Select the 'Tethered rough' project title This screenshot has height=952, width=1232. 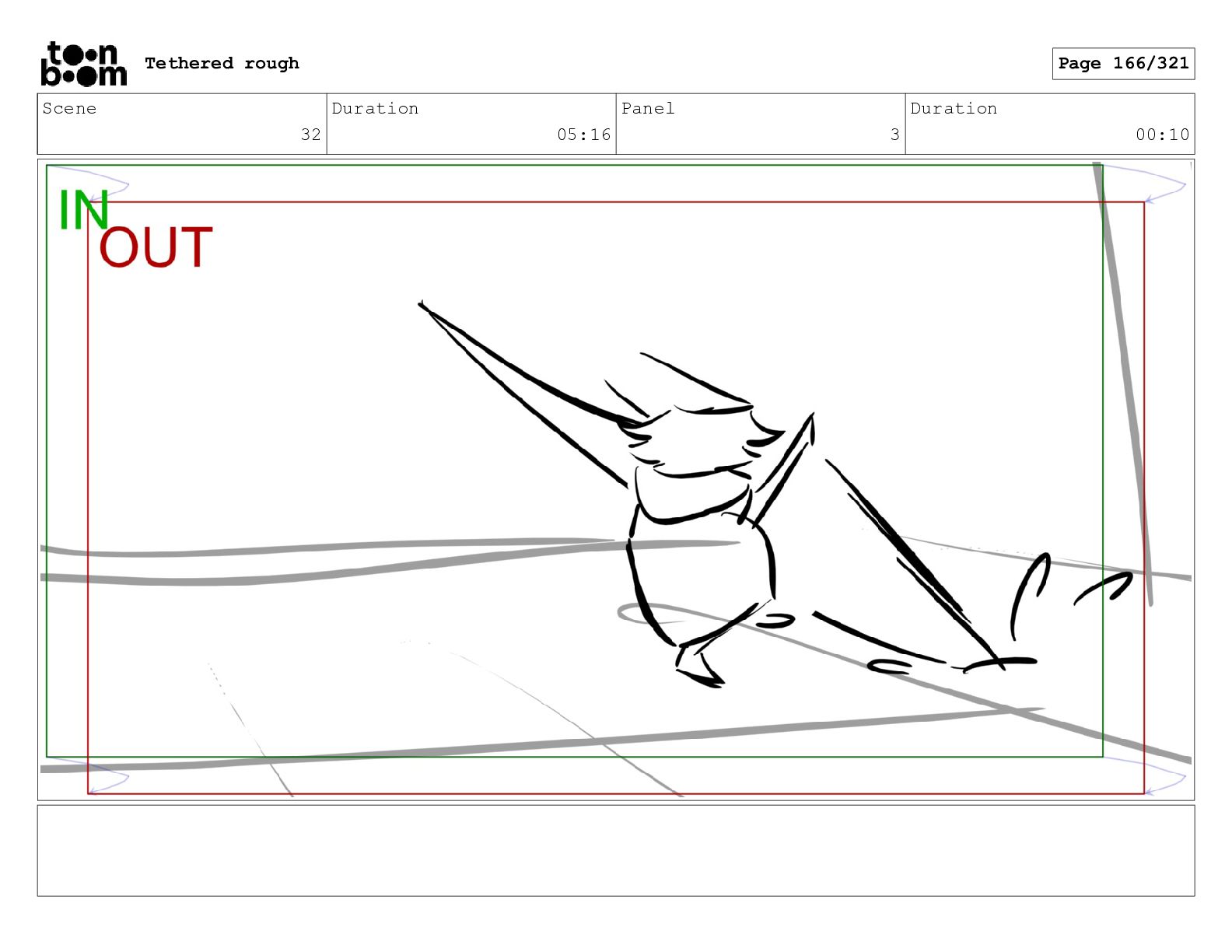[x=222, y=63]
